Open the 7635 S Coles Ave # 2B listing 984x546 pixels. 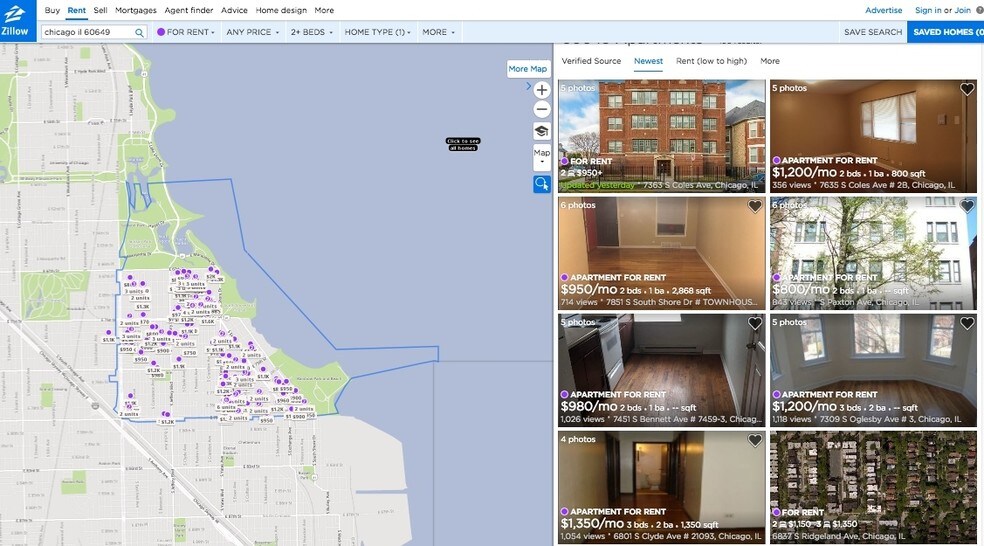874,136
